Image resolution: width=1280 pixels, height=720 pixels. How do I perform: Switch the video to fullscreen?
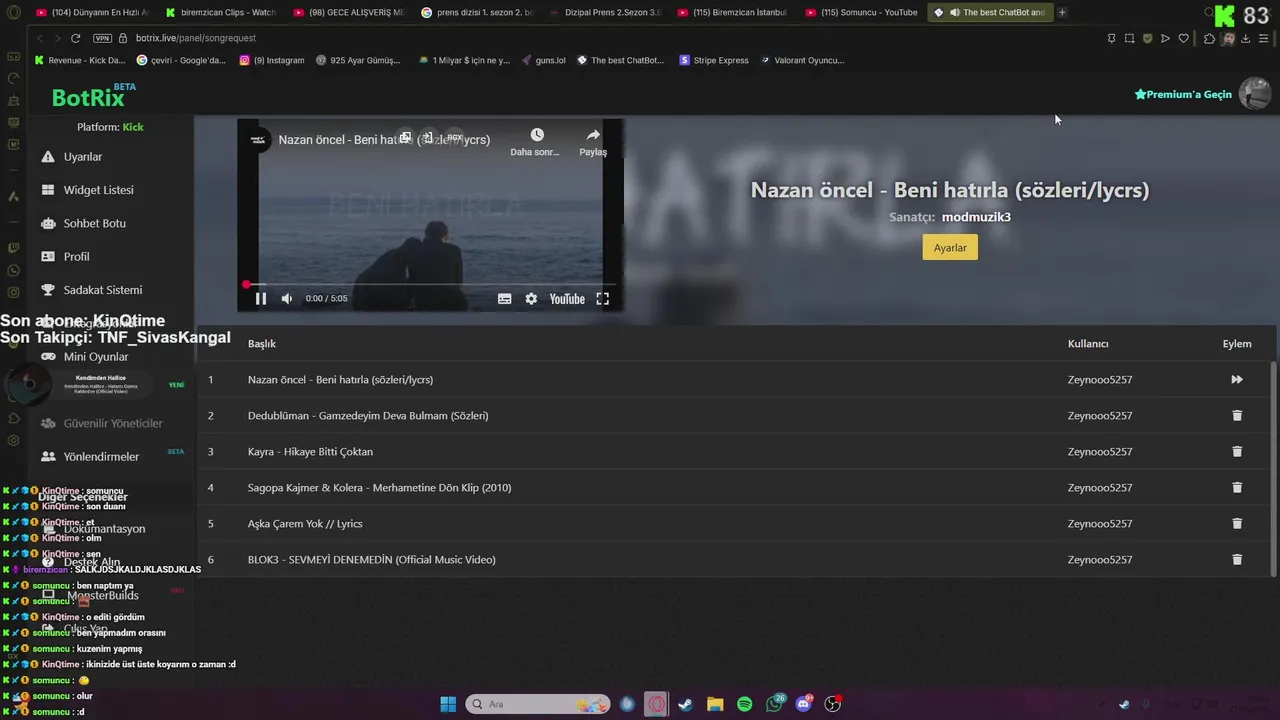(x=602, y=298)
